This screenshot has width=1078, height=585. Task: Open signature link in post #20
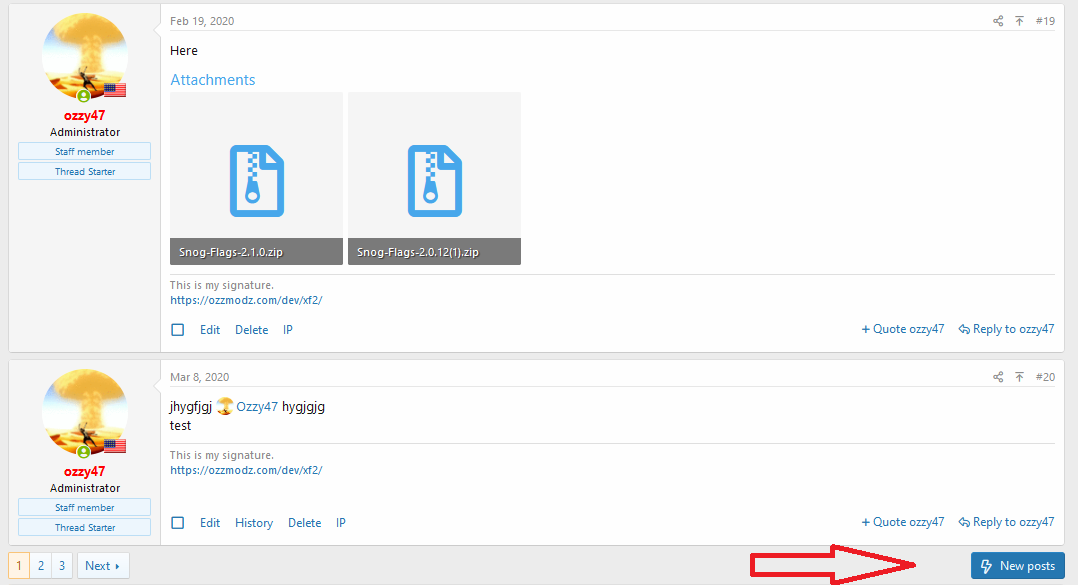pyautogui.click(x=246, y=470)
